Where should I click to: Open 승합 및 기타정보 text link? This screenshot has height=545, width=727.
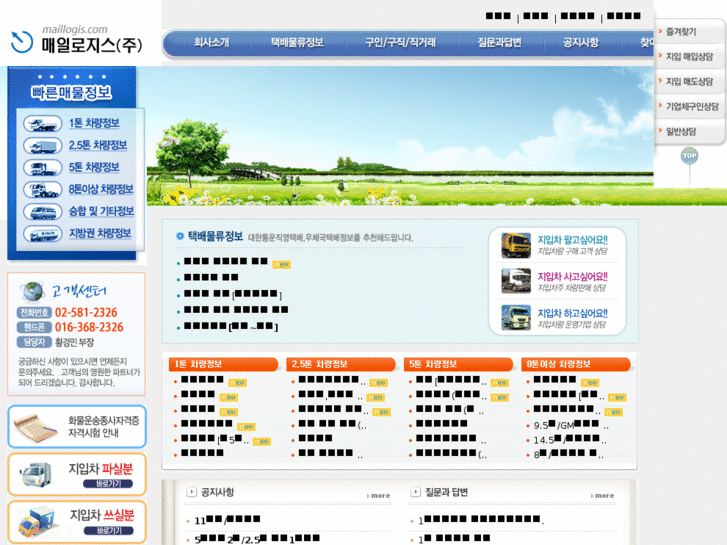click(x=101, y=212)
